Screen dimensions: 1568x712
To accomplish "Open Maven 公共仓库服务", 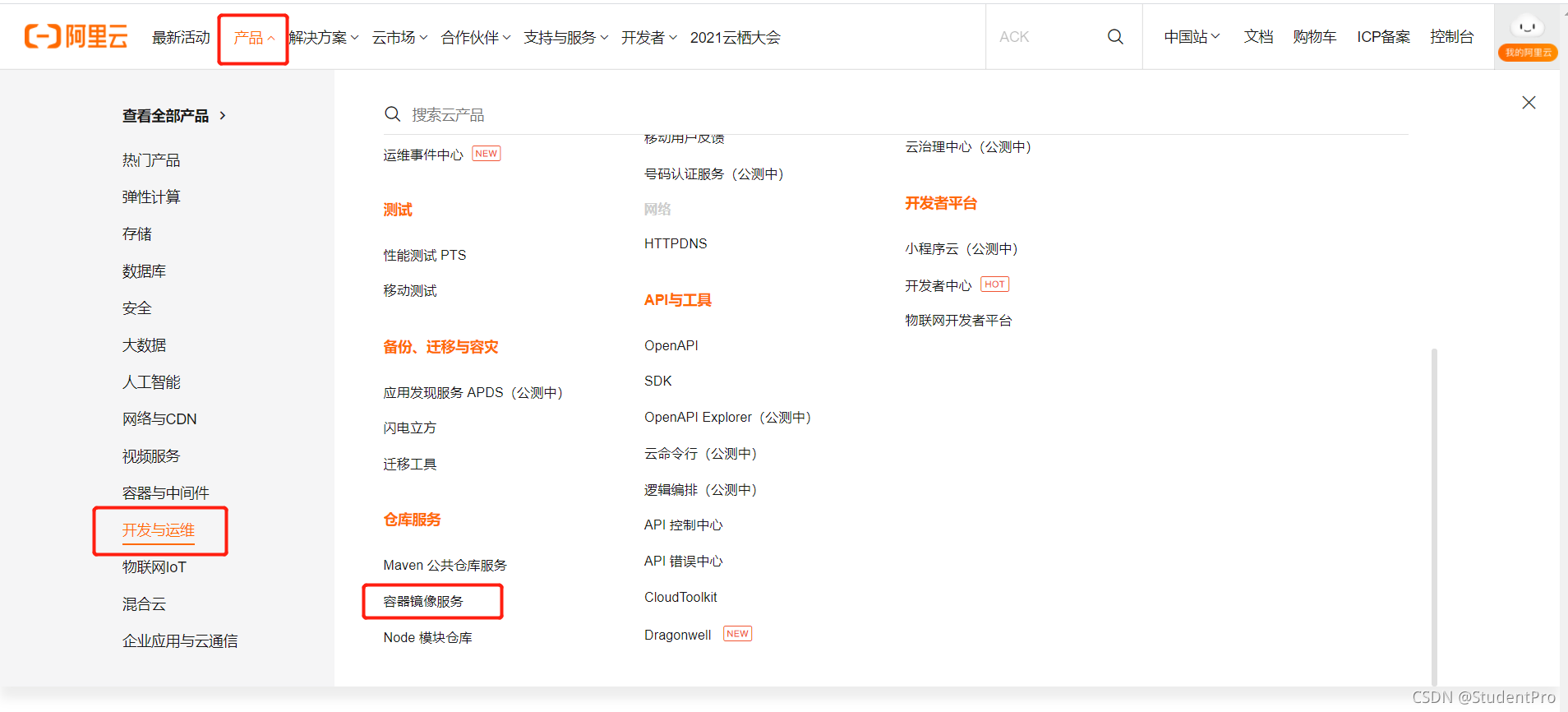I will (x=445, y=566).
